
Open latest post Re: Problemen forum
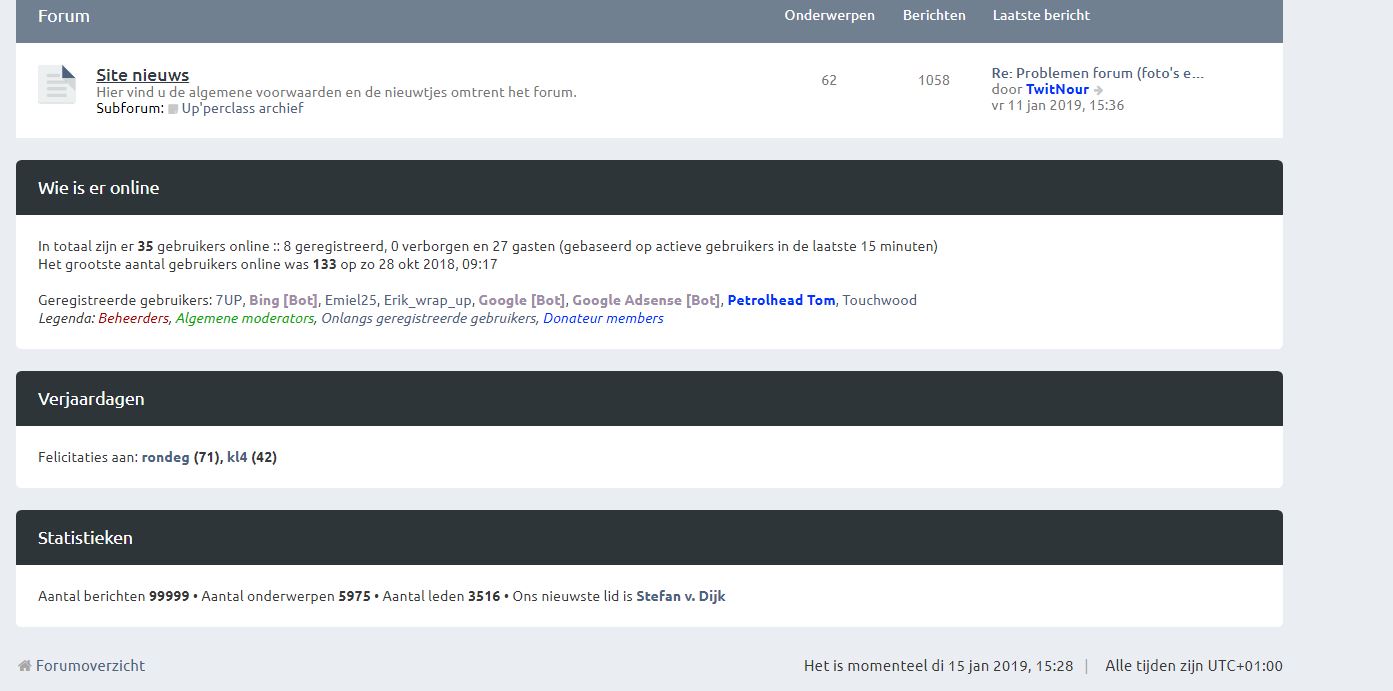tap(1097, 73)
